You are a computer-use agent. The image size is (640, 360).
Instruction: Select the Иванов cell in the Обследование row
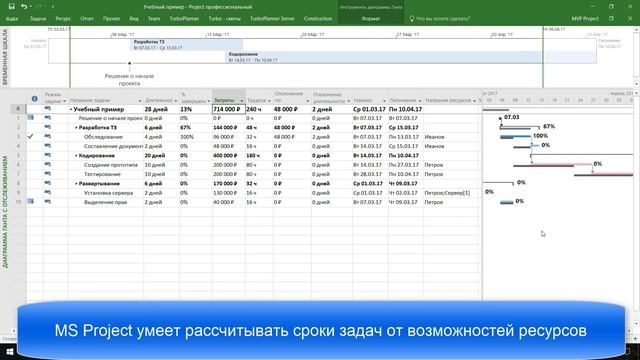452,137
